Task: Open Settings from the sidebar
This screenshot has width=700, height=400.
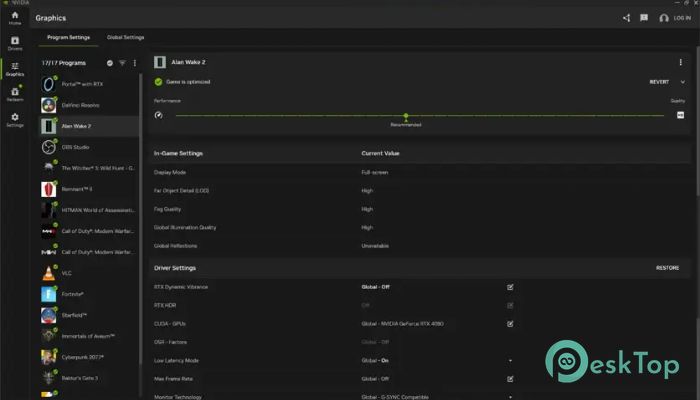Action: click(x=15, y=120)
